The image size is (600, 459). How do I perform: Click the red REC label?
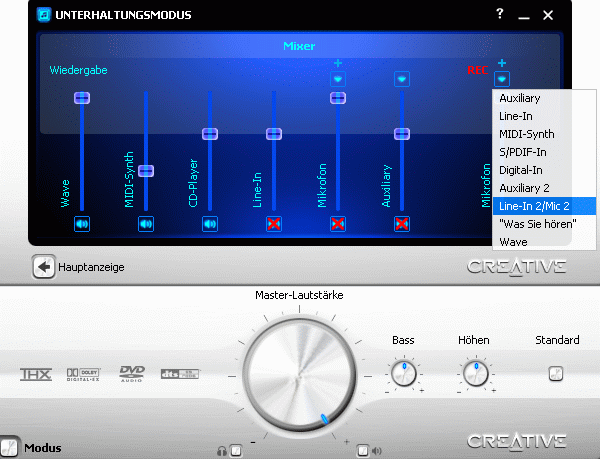[478, 70]
